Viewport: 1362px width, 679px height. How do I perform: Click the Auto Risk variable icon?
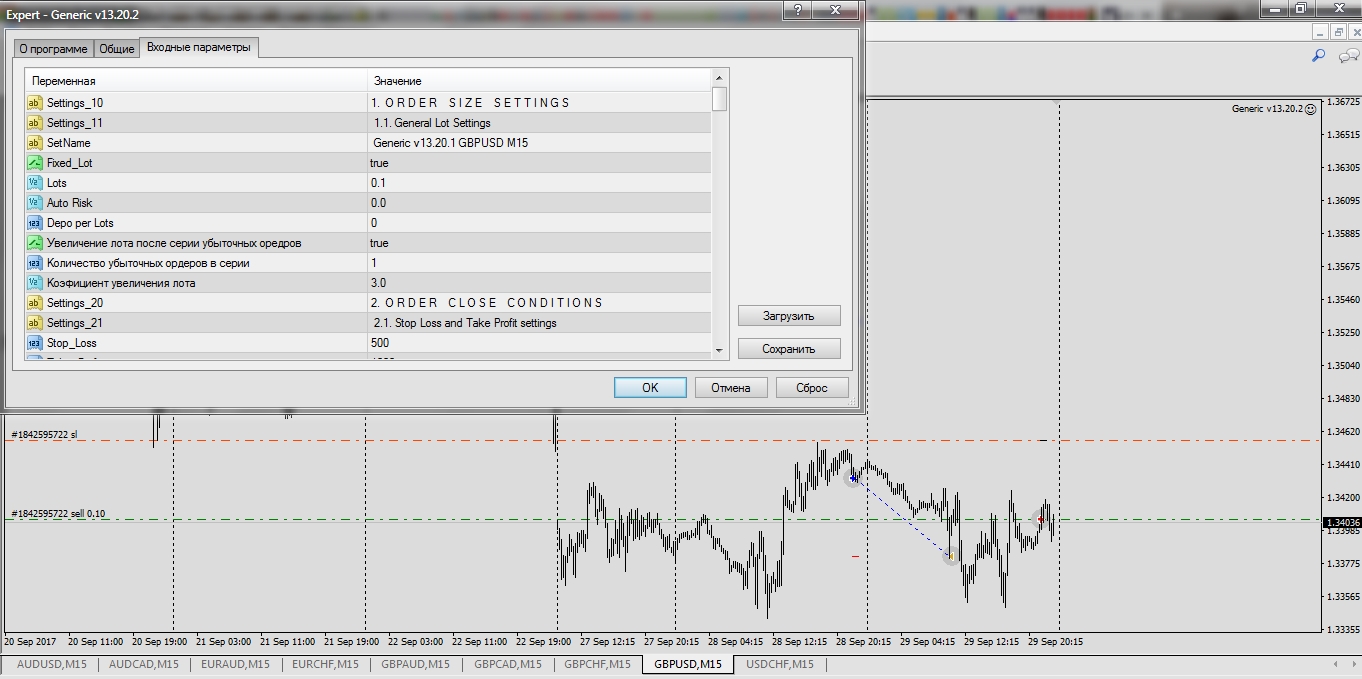pyautogui.click(x=34, y=203)
